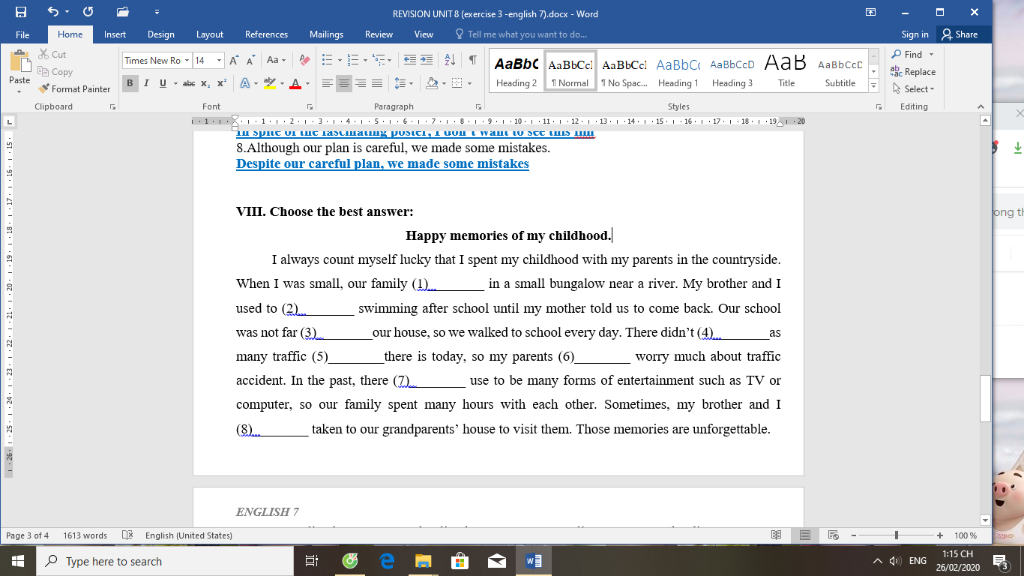Open the Select dropdown
The height and width of the screenshot is (576, 1024).
coord(913,89)
